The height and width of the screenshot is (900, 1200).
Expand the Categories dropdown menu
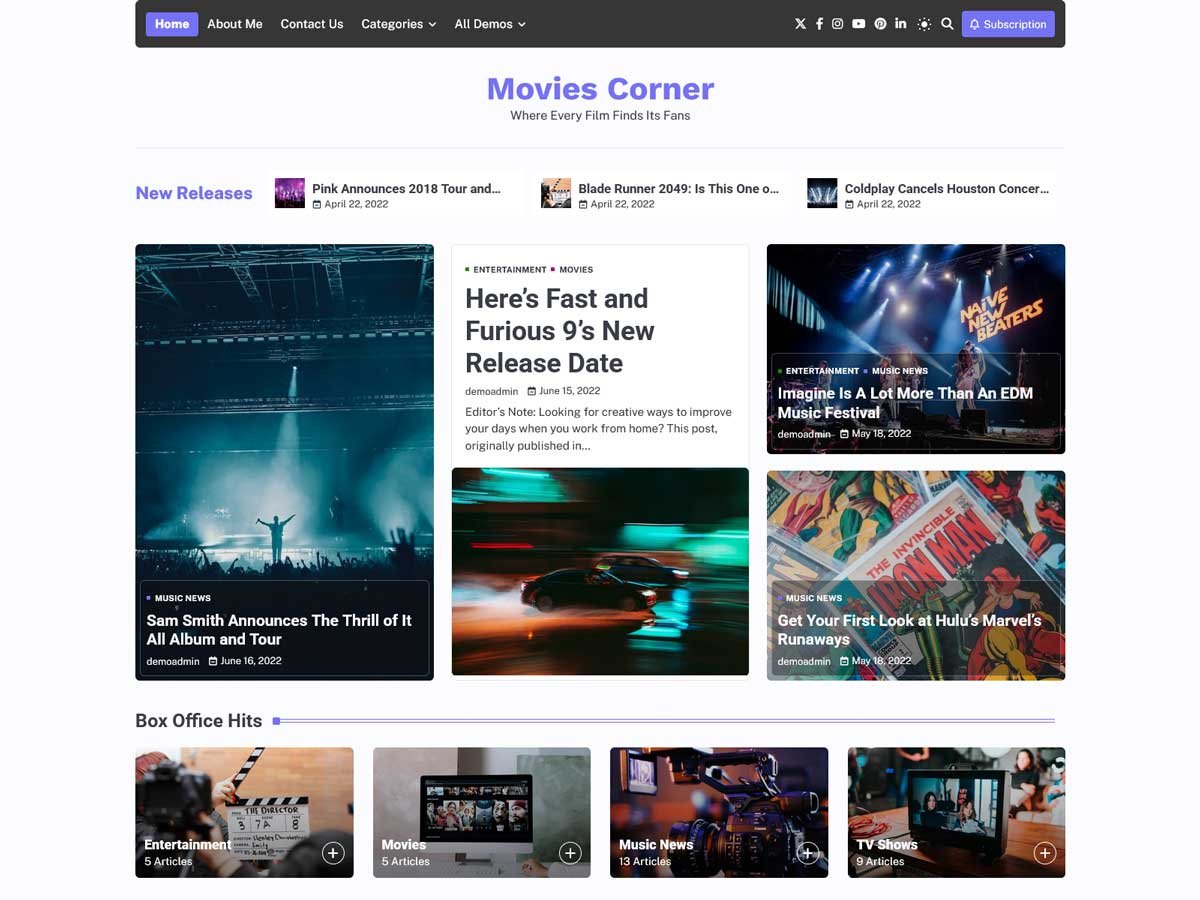[398, 24]
